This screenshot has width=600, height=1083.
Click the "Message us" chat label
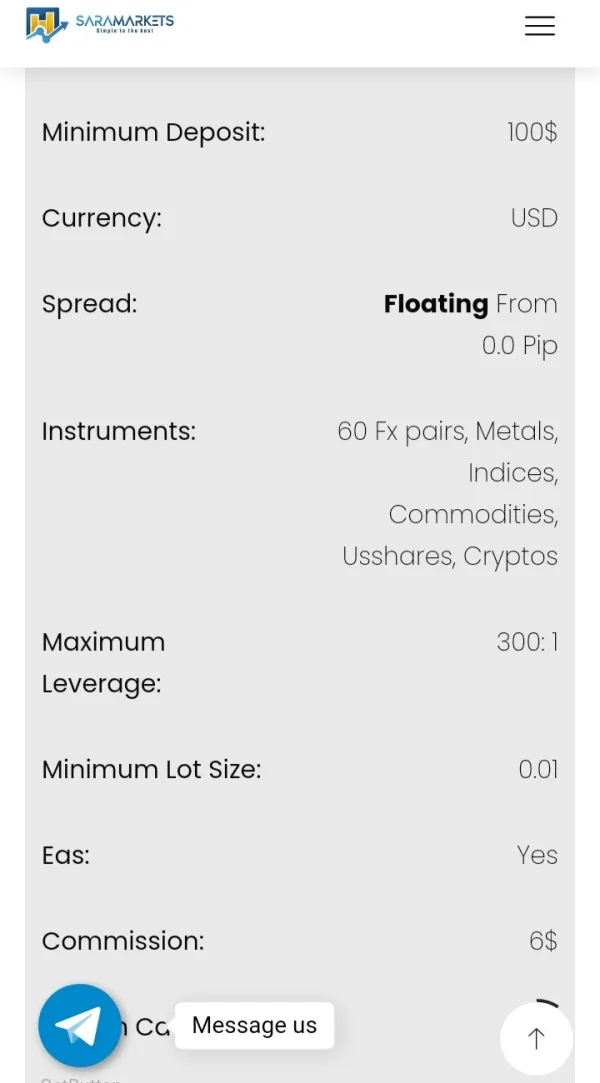254,1025
